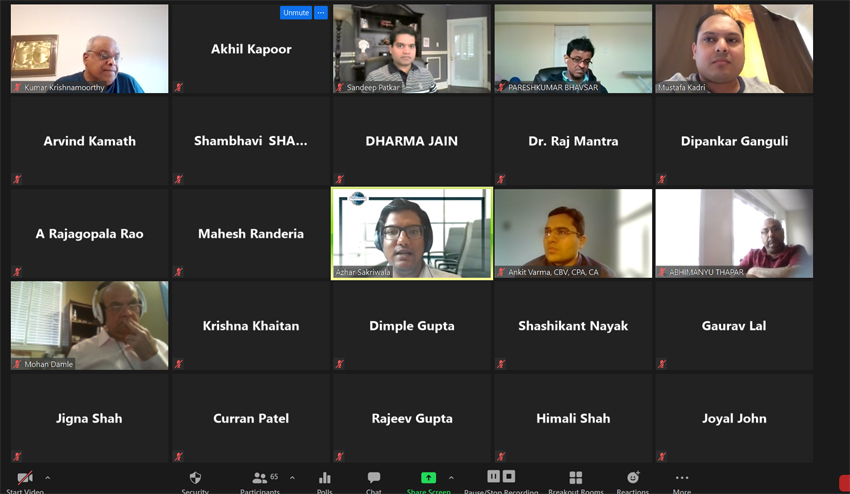Expand share options arrow beside Share Screen
This screenshot has height=494, width=850.
(x=451, y=478)
